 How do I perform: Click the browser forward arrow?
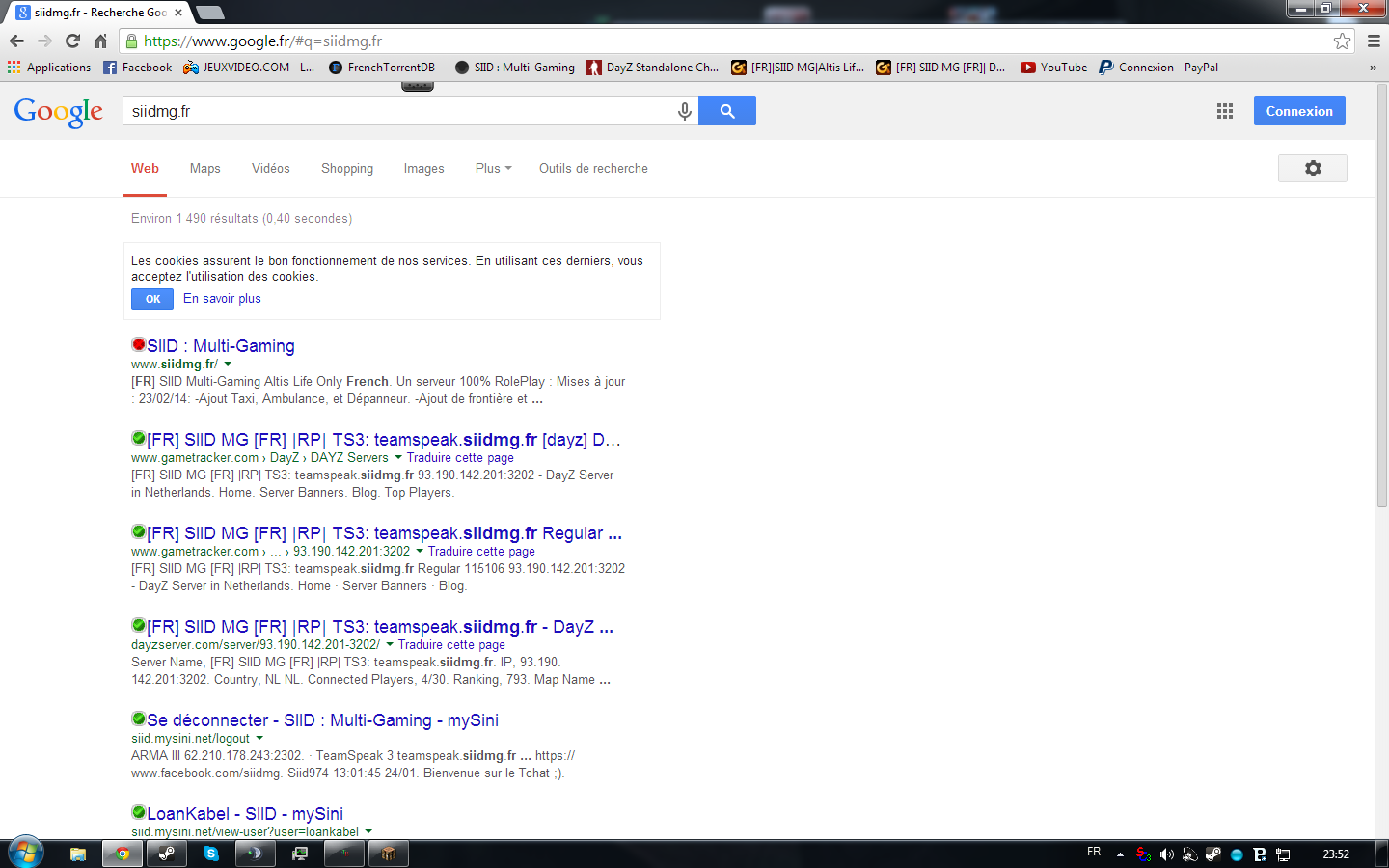44,41
